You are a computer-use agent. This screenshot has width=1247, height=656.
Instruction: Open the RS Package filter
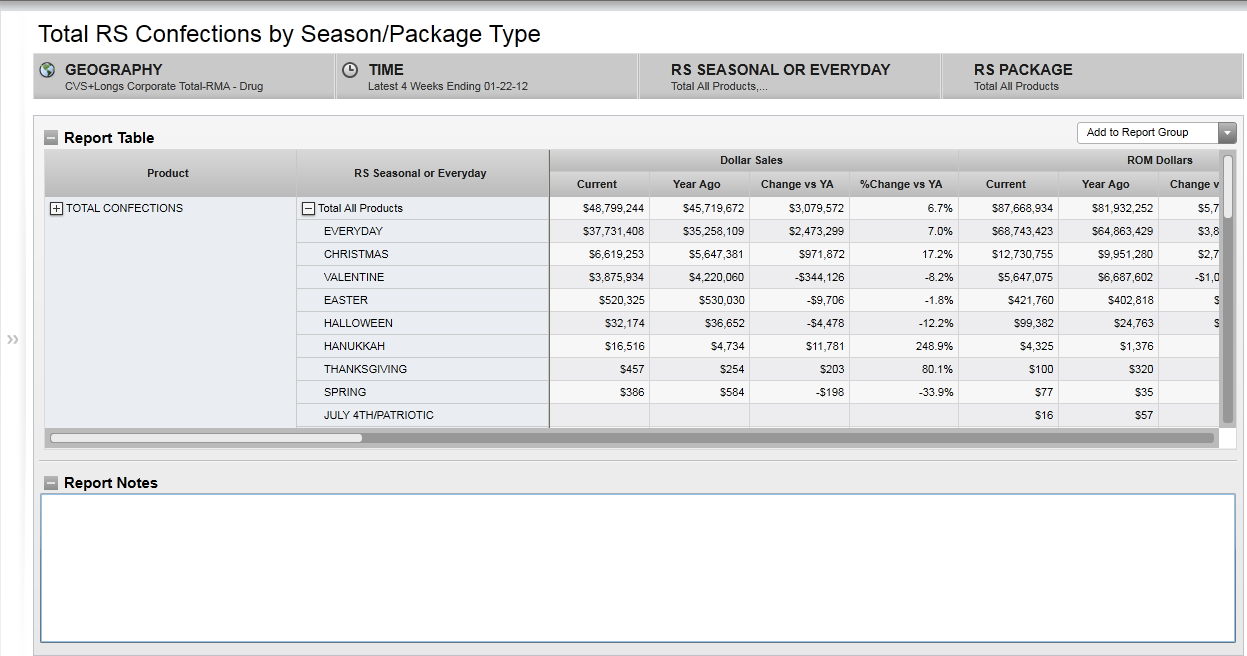coord(1092,77)
